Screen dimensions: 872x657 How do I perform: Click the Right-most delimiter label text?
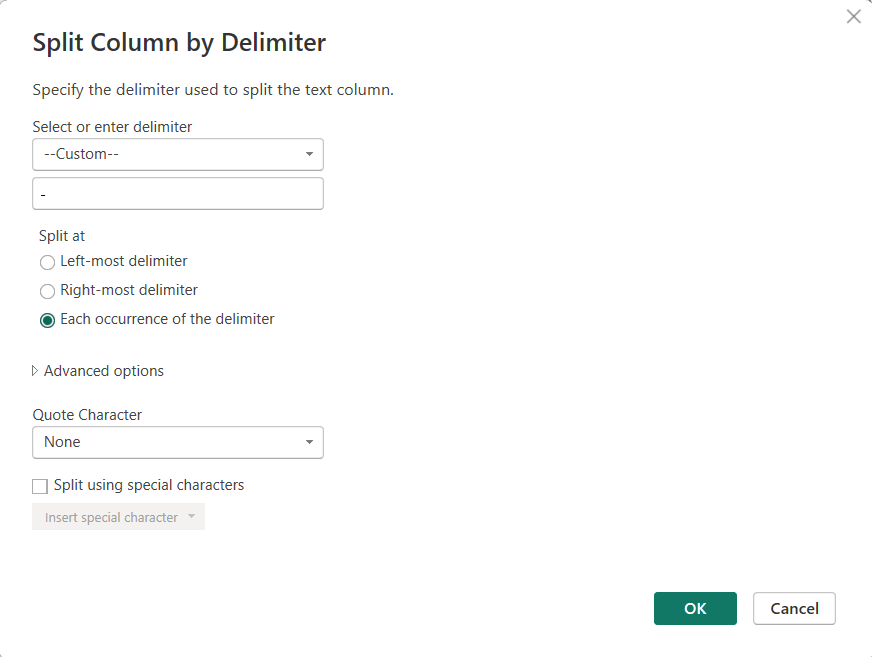[x=129, y=290]
